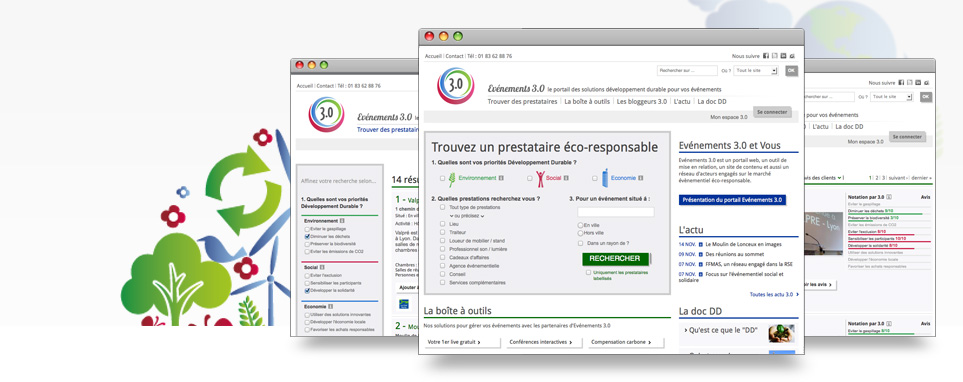Image resolution: width=963 pixels, height=382 pixels.
Task: Click the blue Economie icon
Action: 605,177
